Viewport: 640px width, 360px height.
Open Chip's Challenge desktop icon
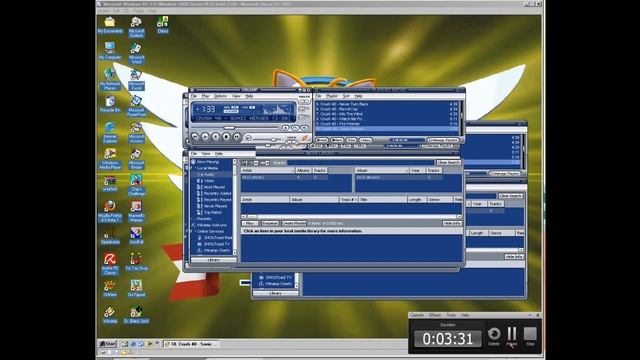click(x=136, y=185)
